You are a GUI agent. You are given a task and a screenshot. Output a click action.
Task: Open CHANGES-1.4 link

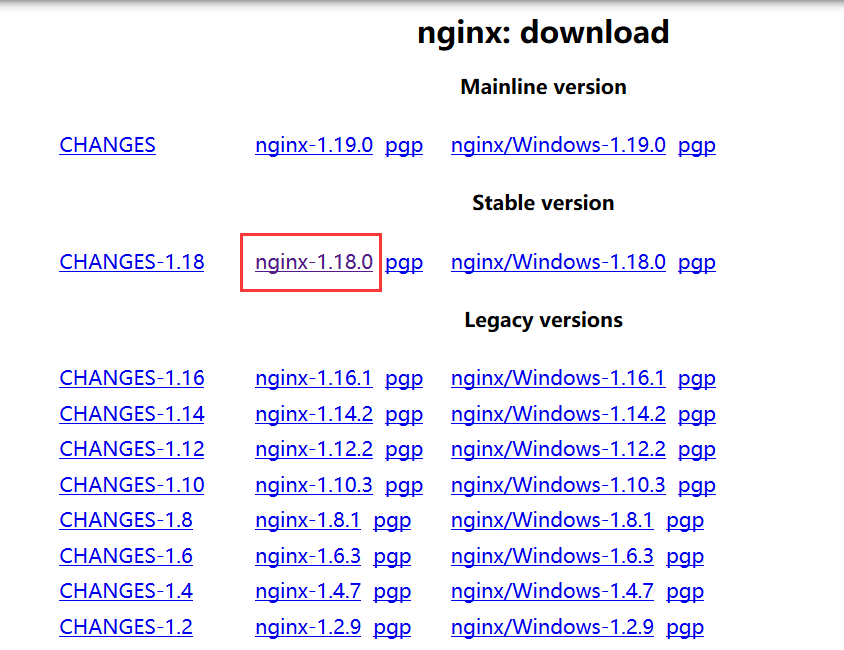coord(126,591)
